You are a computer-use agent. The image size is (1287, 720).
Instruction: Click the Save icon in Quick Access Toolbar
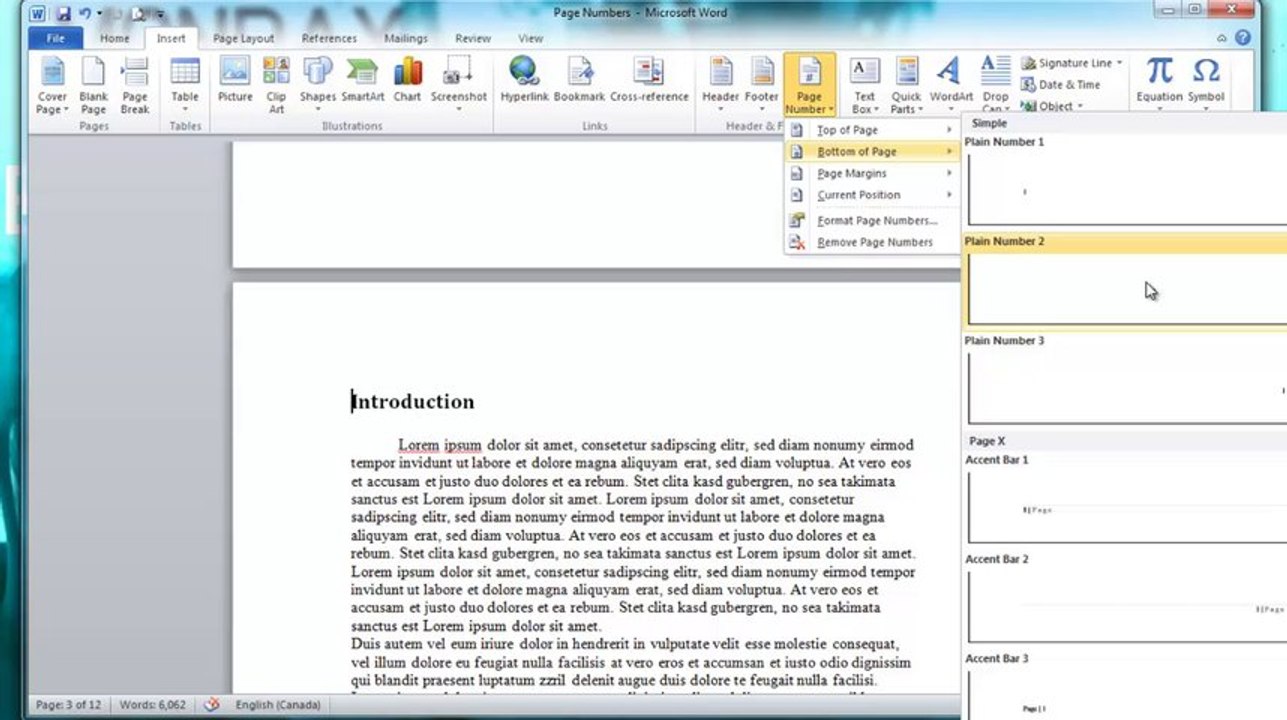(x=64, y=13)
